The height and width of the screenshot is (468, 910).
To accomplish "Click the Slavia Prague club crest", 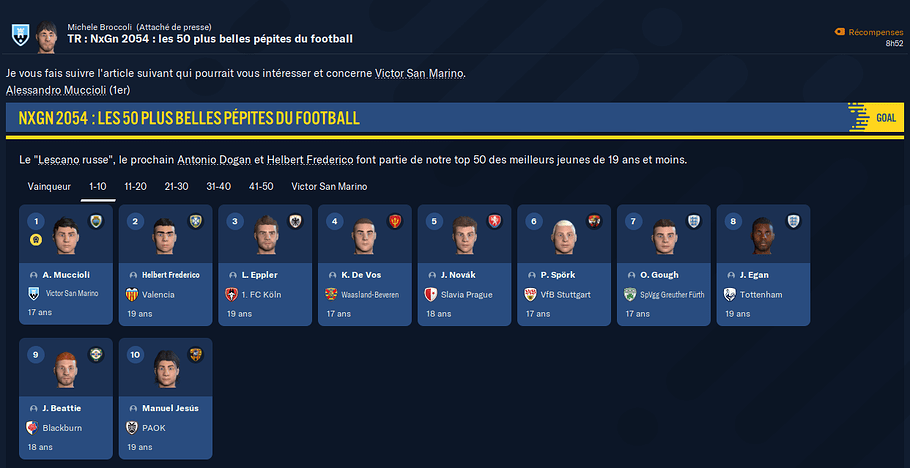I will (431, 294).
